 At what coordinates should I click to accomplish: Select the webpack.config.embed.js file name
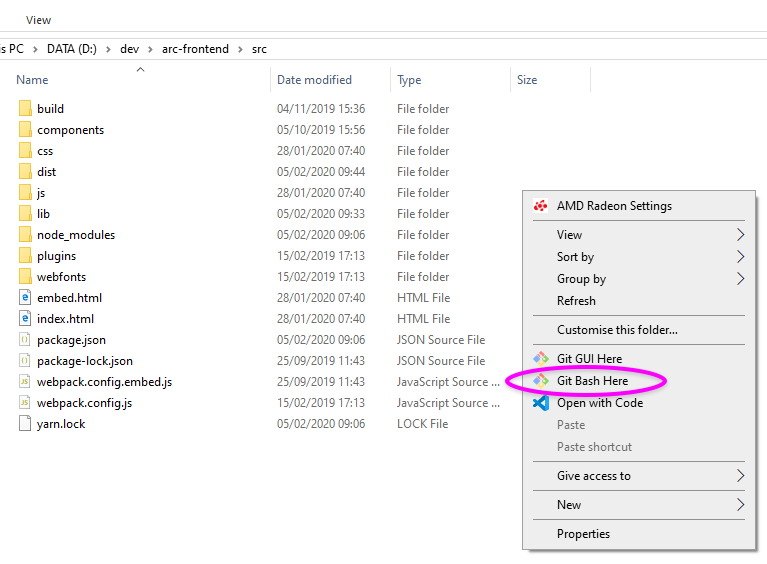coord(105,382)
